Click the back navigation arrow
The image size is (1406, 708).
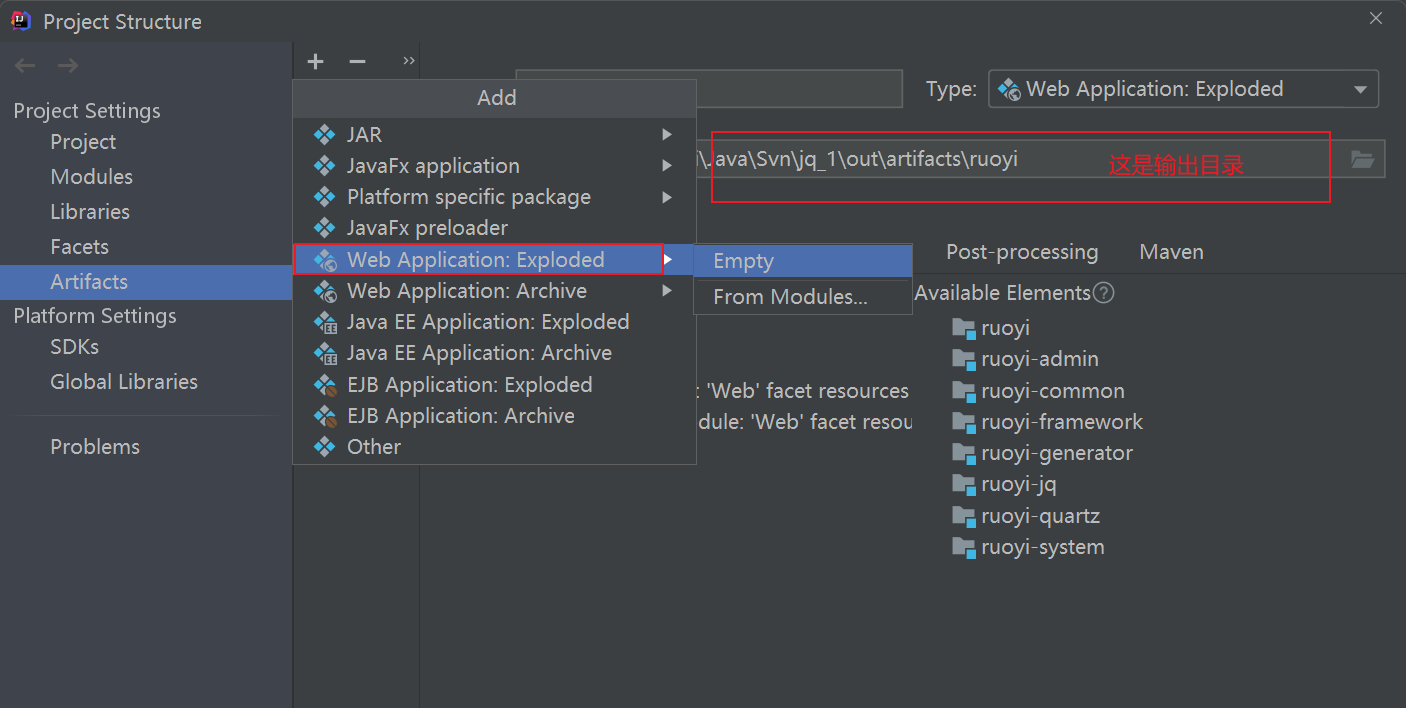click(25, 66)
